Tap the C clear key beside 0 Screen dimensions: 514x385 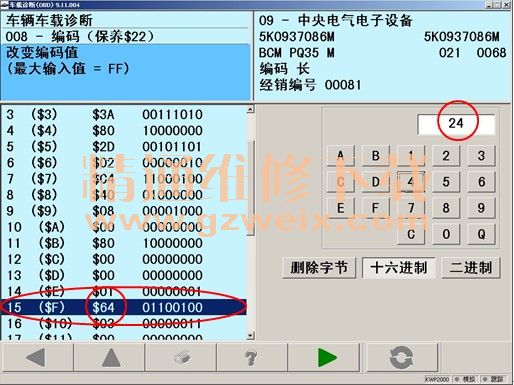[x=411, y=234]
